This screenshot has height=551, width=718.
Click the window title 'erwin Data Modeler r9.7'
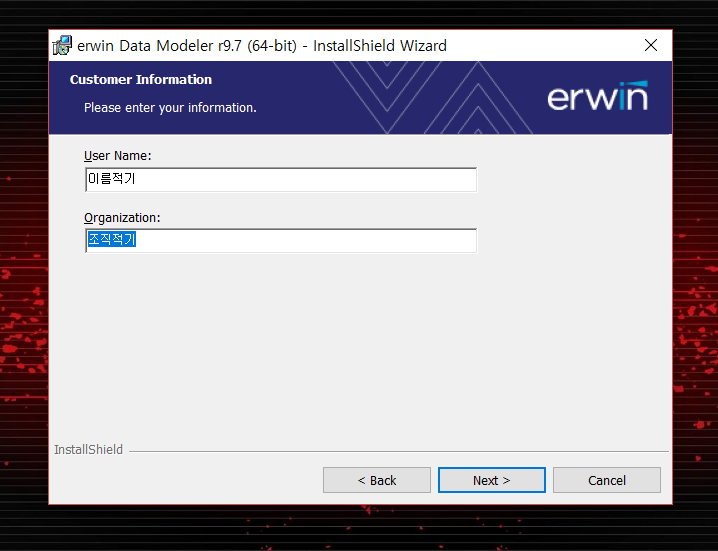262,46
